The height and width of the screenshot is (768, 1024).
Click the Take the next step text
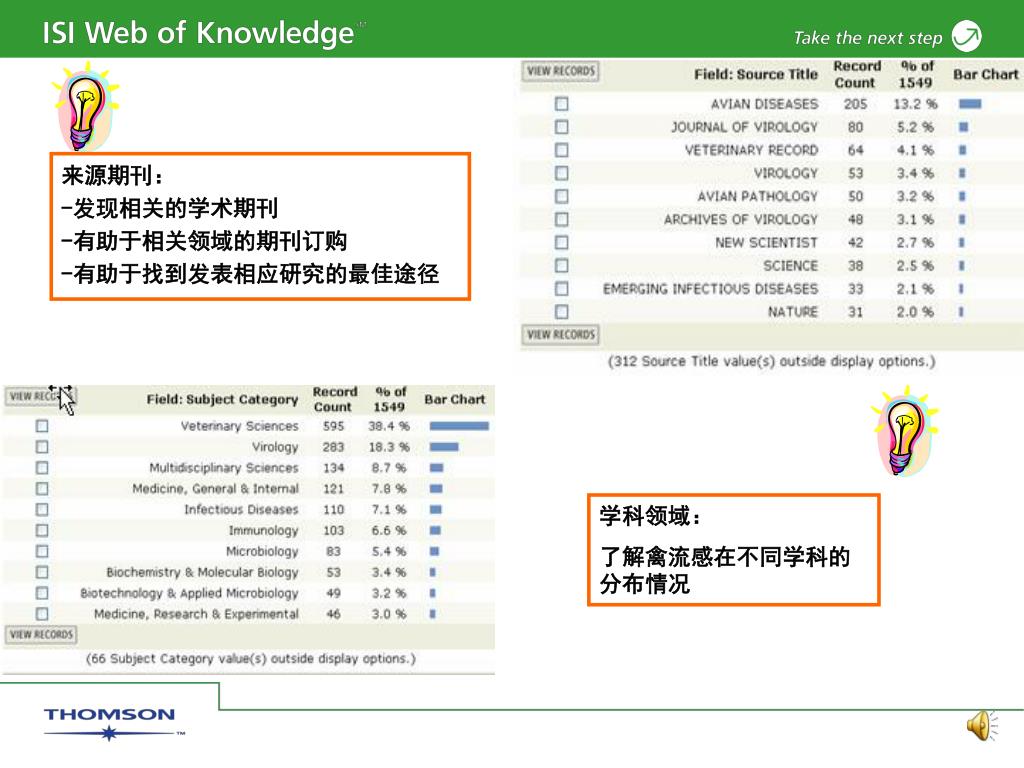(868, 38)
